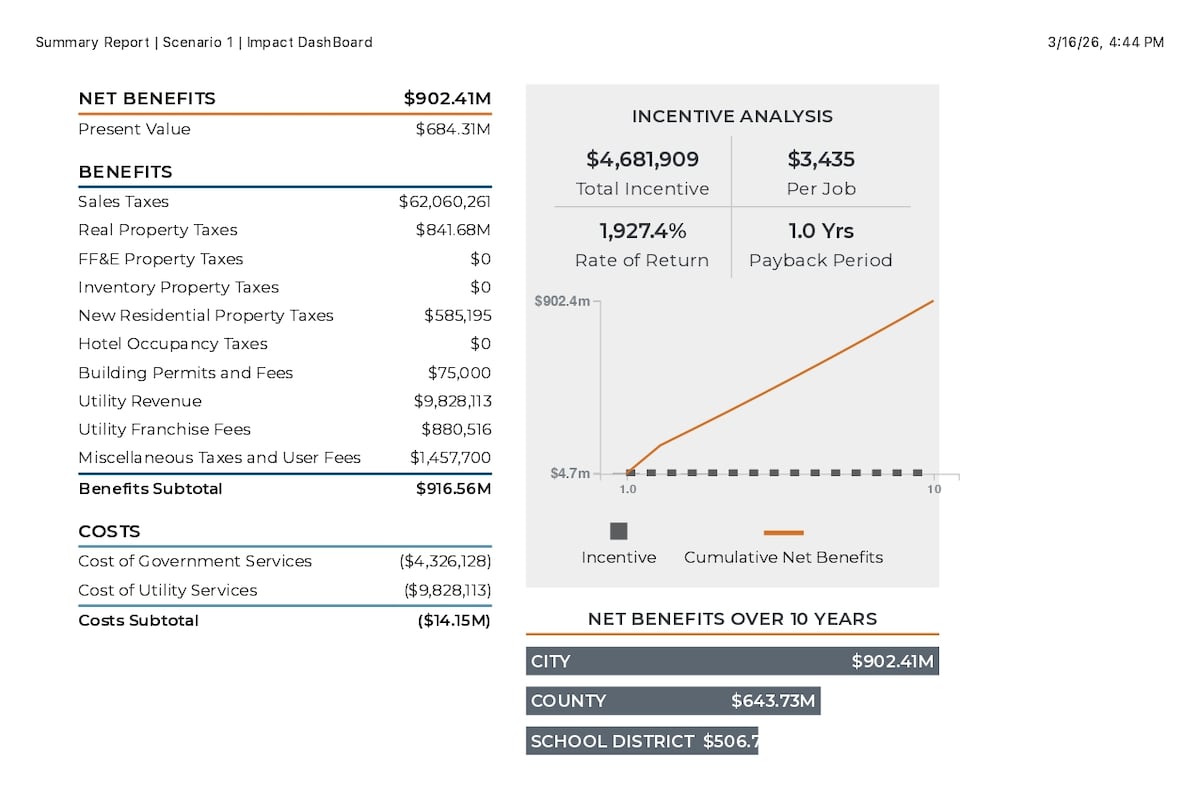Click the Cost of Government Services row

click(285, 561)
